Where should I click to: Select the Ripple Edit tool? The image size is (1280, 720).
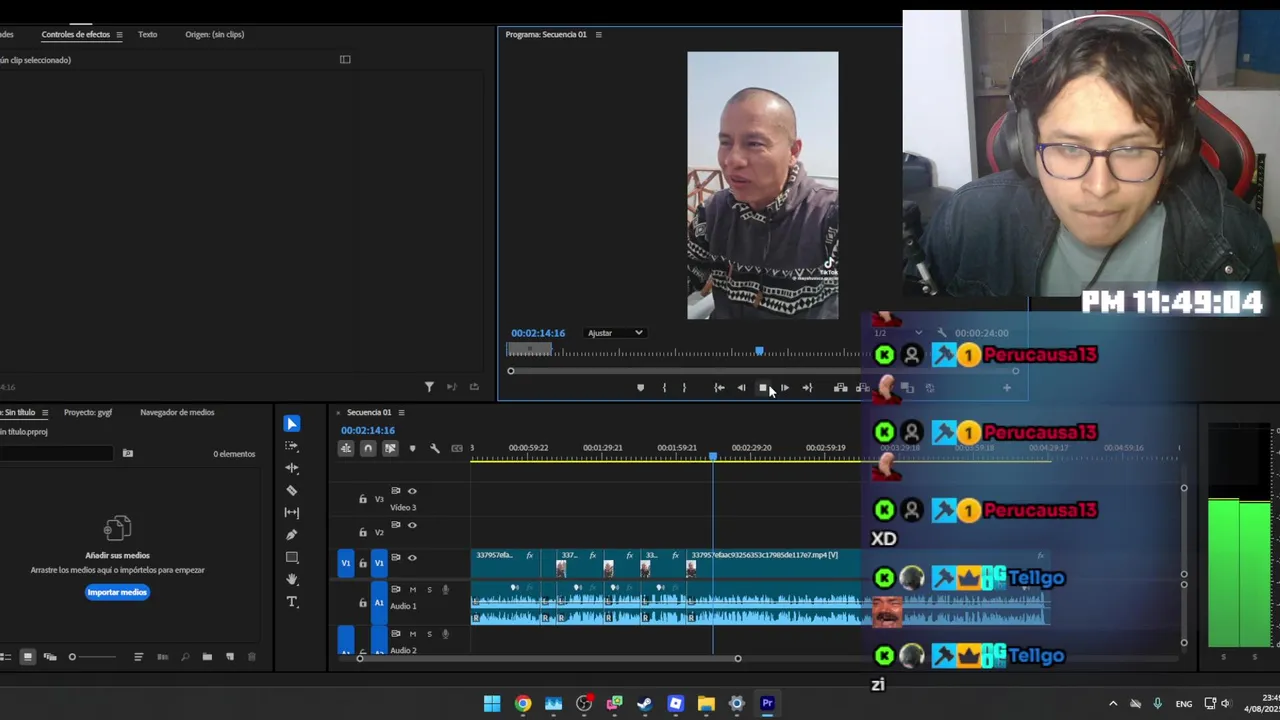coord(292,468)
